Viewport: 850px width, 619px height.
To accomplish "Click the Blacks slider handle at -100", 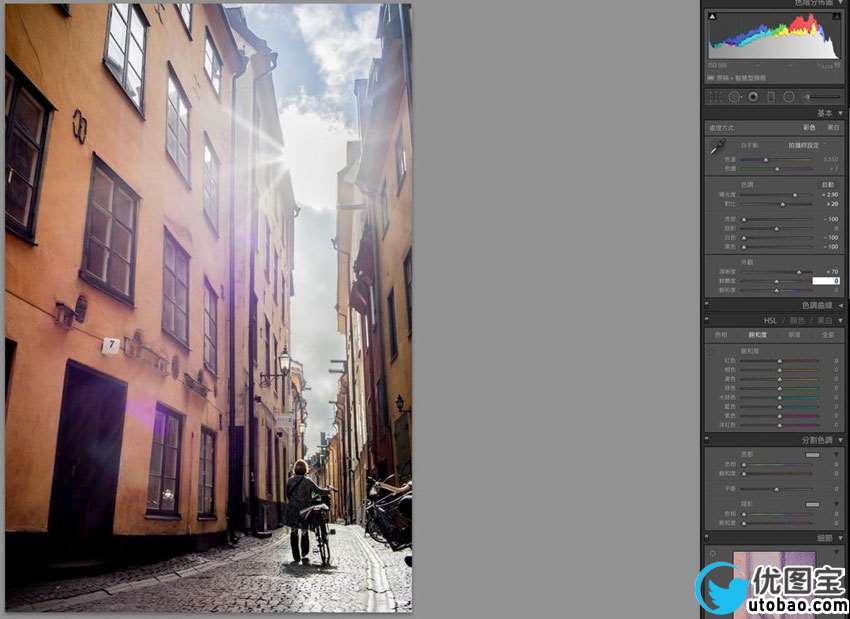I will [744, 247].
